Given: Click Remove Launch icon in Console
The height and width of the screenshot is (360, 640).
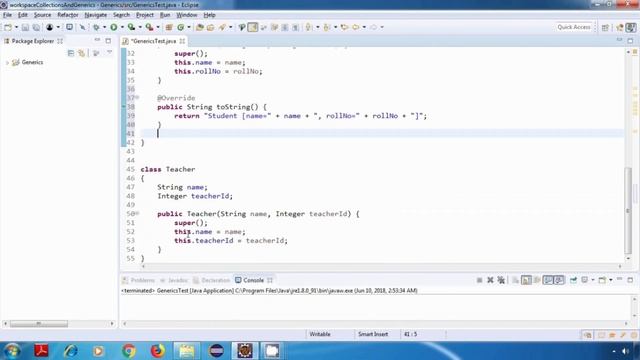Looking at the screenshot, I should 490,280.
